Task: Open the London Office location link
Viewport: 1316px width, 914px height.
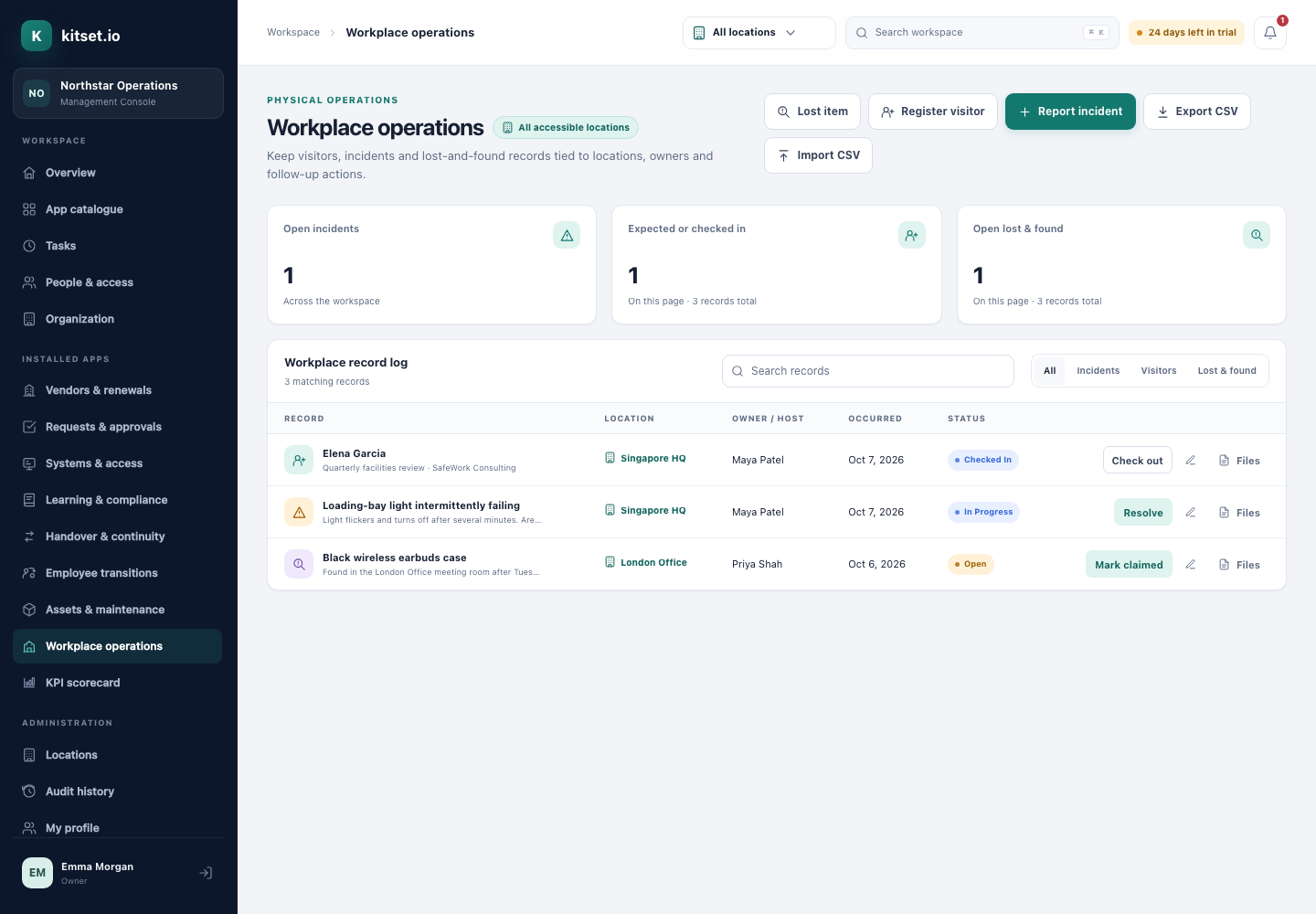Action: coord(646,563)
